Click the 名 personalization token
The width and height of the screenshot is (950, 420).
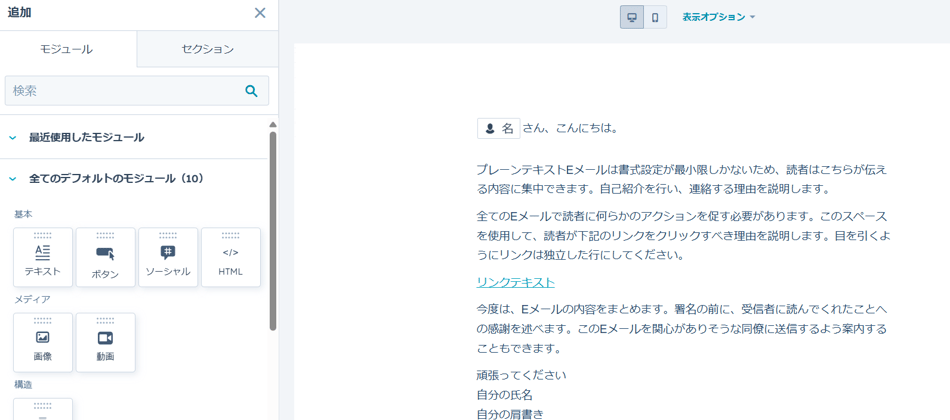(499, 128)
